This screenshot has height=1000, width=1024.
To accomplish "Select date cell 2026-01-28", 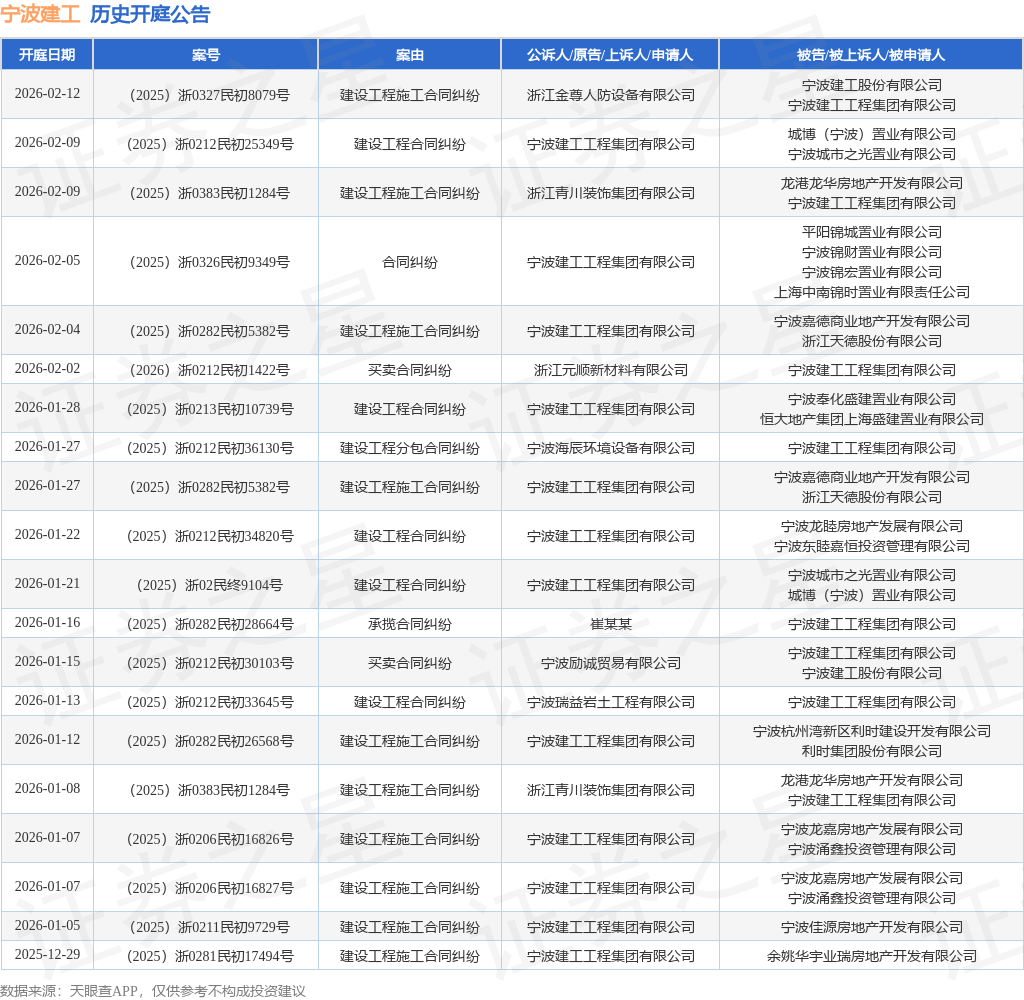I will (x=47, y=408).
